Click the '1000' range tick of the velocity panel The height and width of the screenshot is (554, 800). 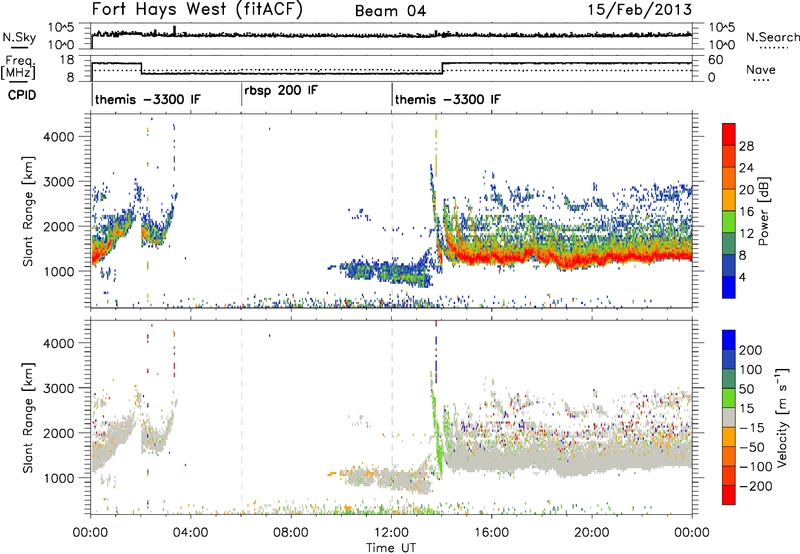pos(58,478)
